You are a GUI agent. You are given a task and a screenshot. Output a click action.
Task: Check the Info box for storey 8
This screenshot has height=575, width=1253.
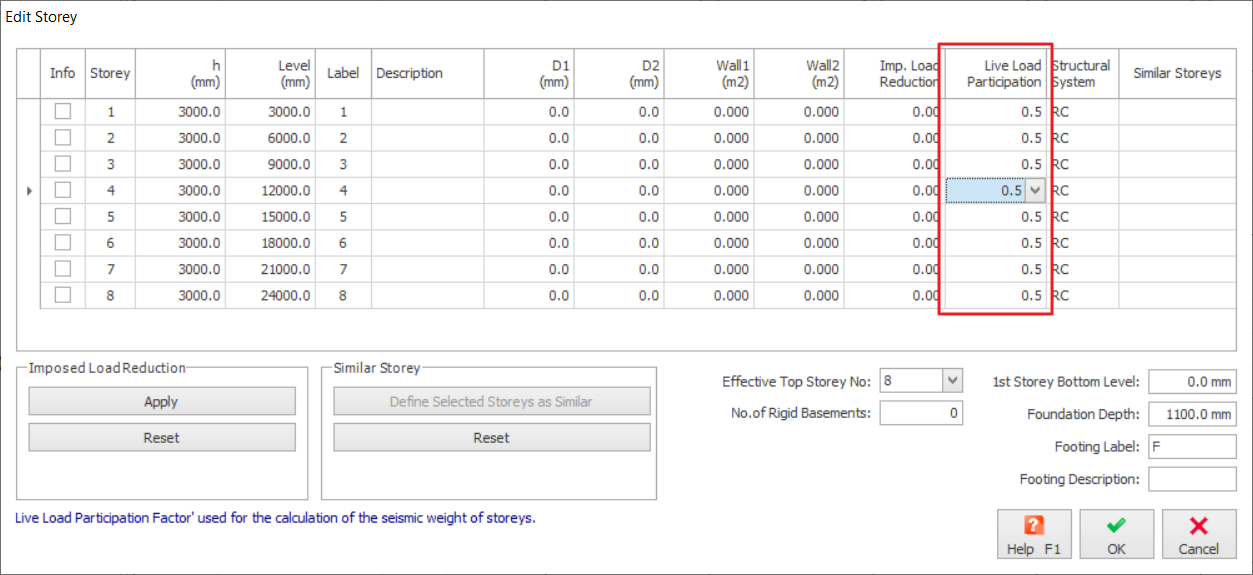(x=62, y=295)
